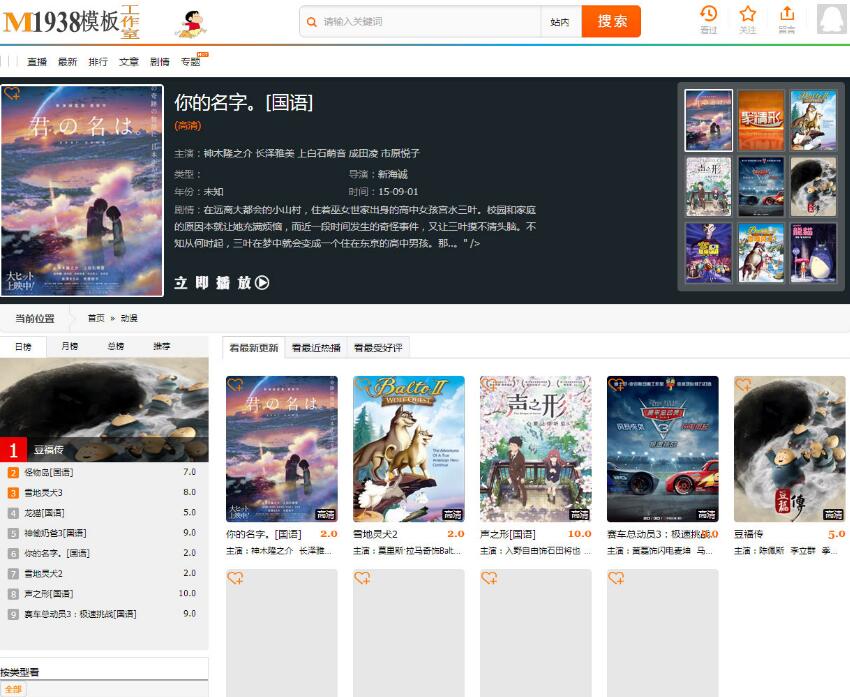The width and height of the screenshot is (850, 697).
Task: Open the 站内 search scope dropdown
Action: (x=560, y=21)
